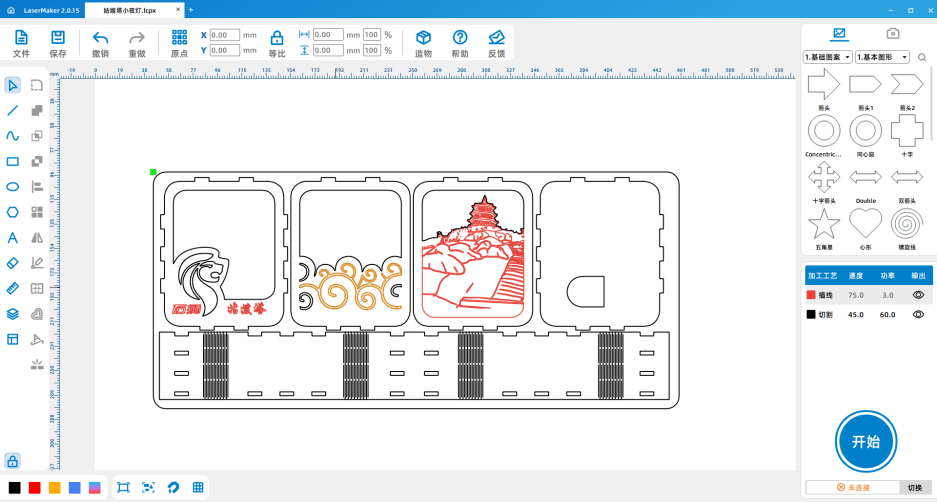Switch to the camera tab in shape panel
Screen dimensions: 937x502
tap(893, 34)
